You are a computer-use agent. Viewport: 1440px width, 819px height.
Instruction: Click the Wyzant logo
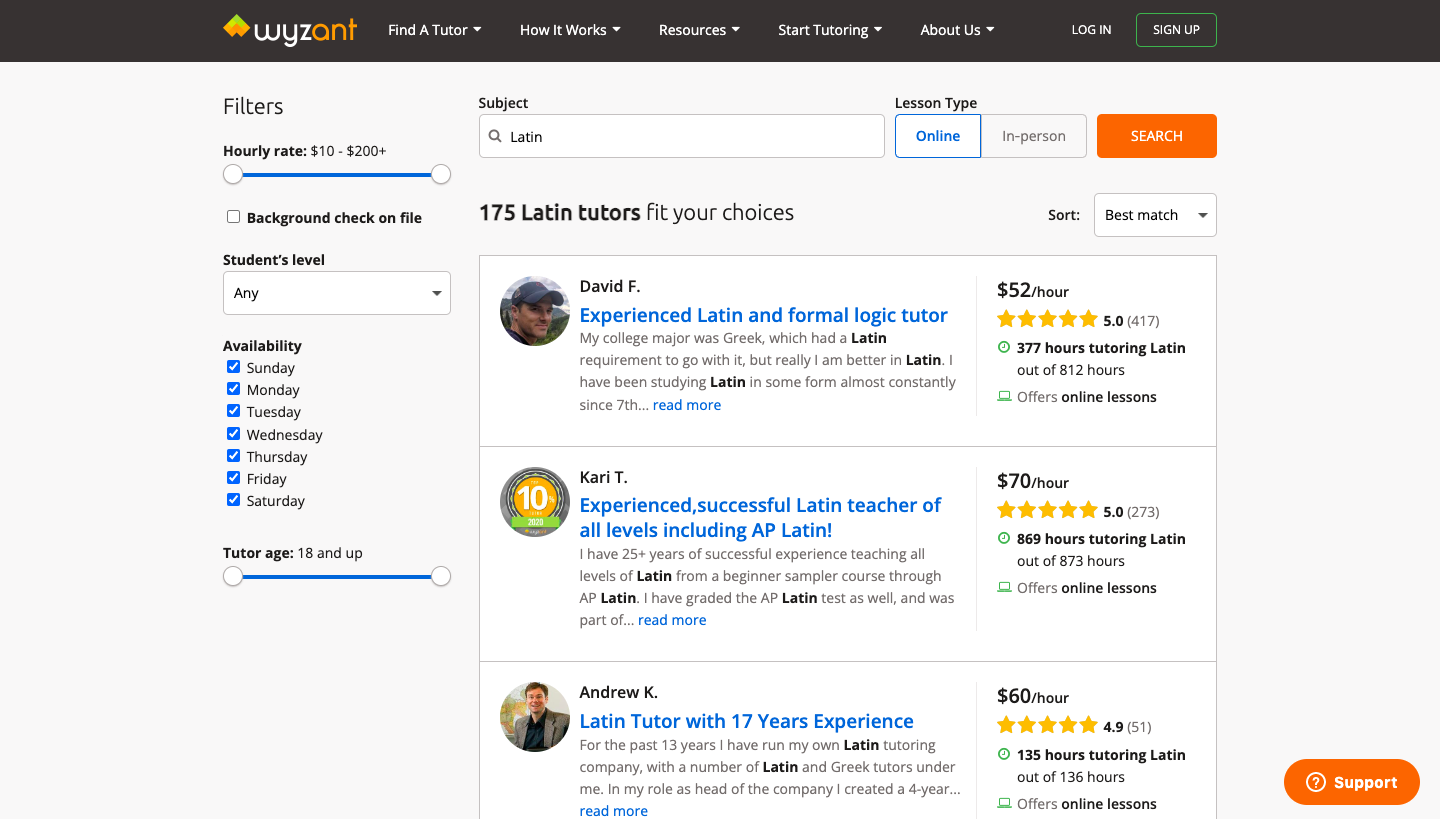290,30
